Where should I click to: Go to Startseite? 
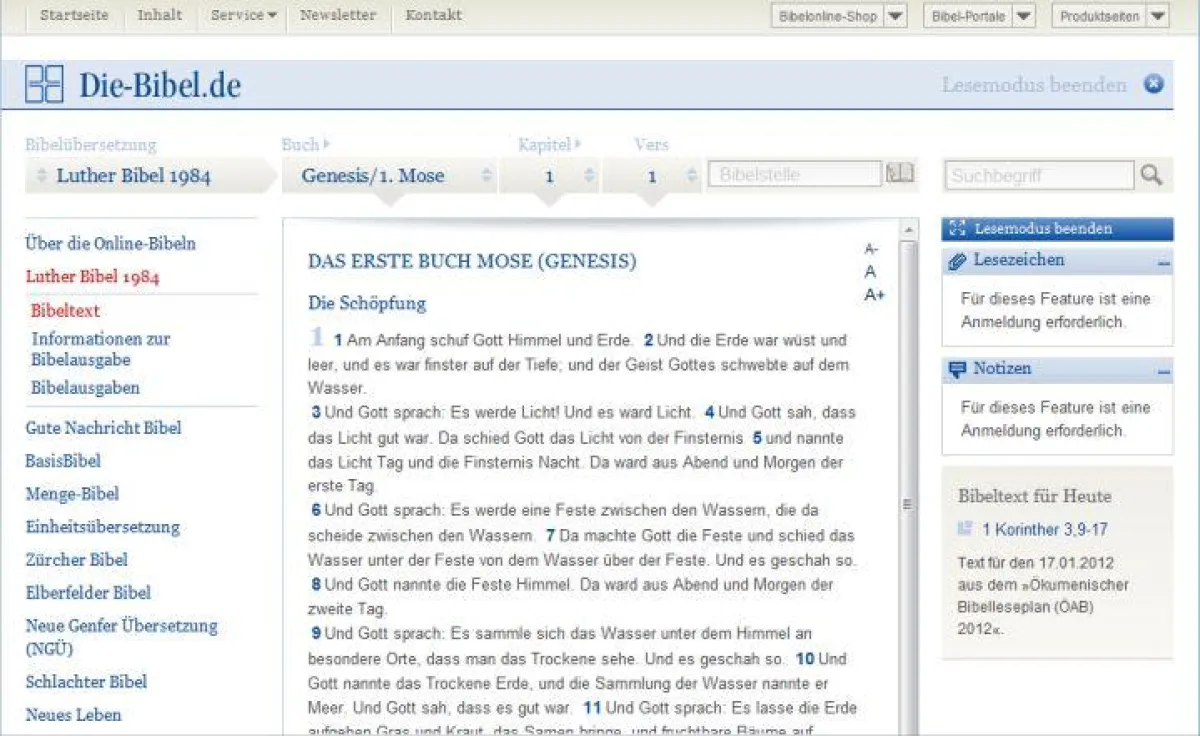74,15
